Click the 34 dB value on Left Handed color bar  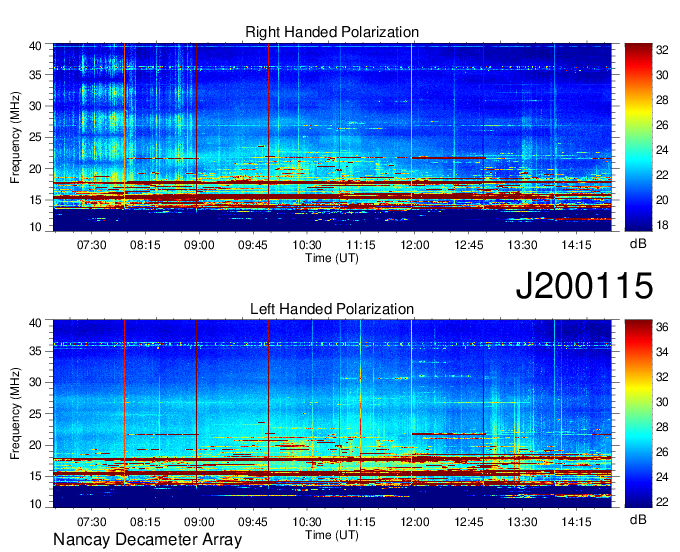point(662,352)
